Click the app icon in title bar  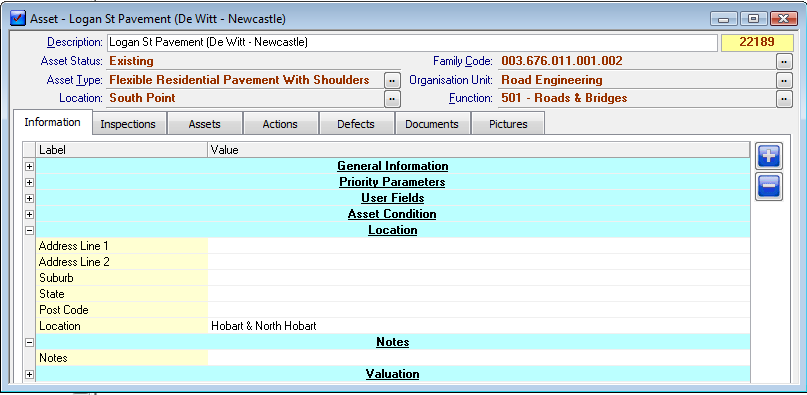click(x=18, y=19)
